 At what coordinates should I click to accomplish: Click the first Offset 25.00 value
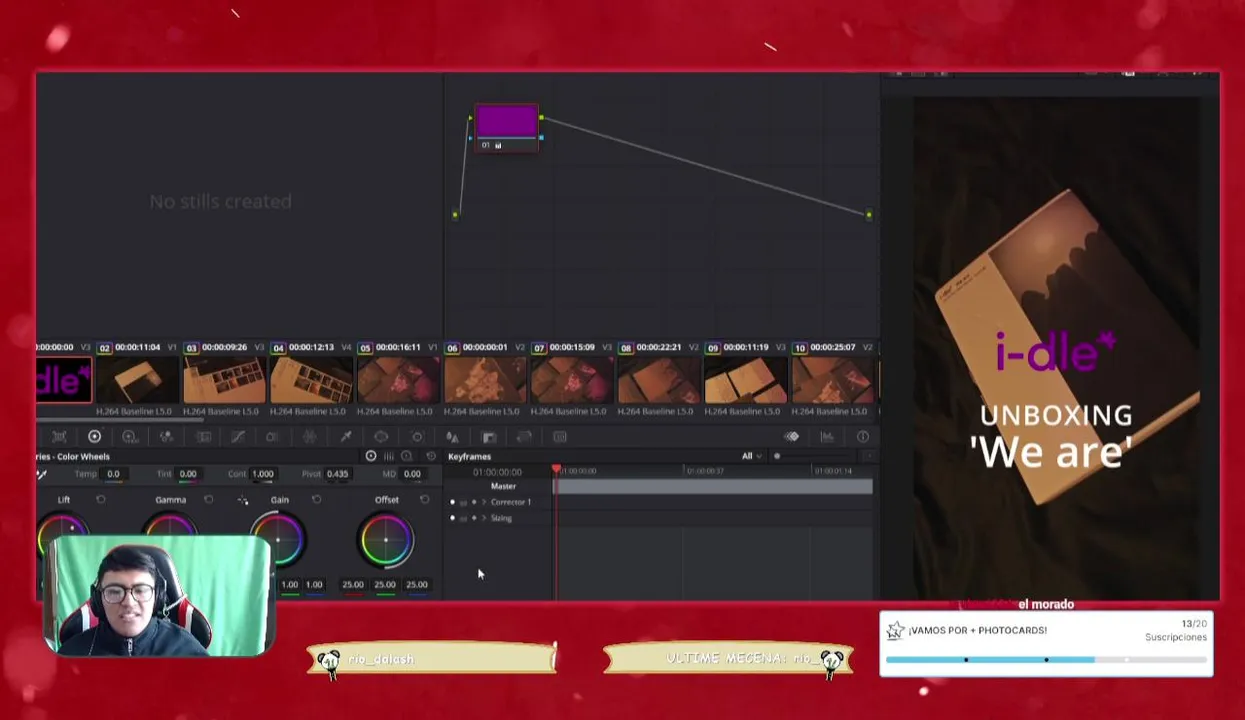[x=353, y=585]
